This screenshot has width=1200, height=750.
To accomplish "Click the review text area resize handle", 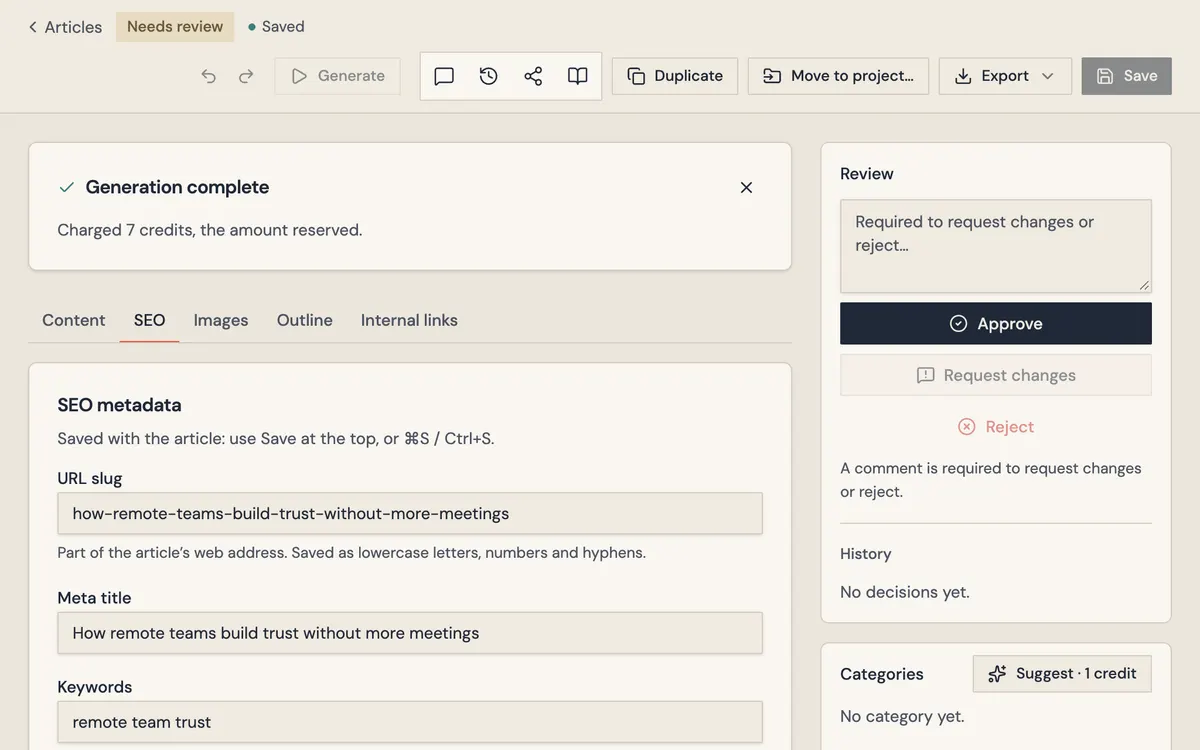I will [1144, 285].
